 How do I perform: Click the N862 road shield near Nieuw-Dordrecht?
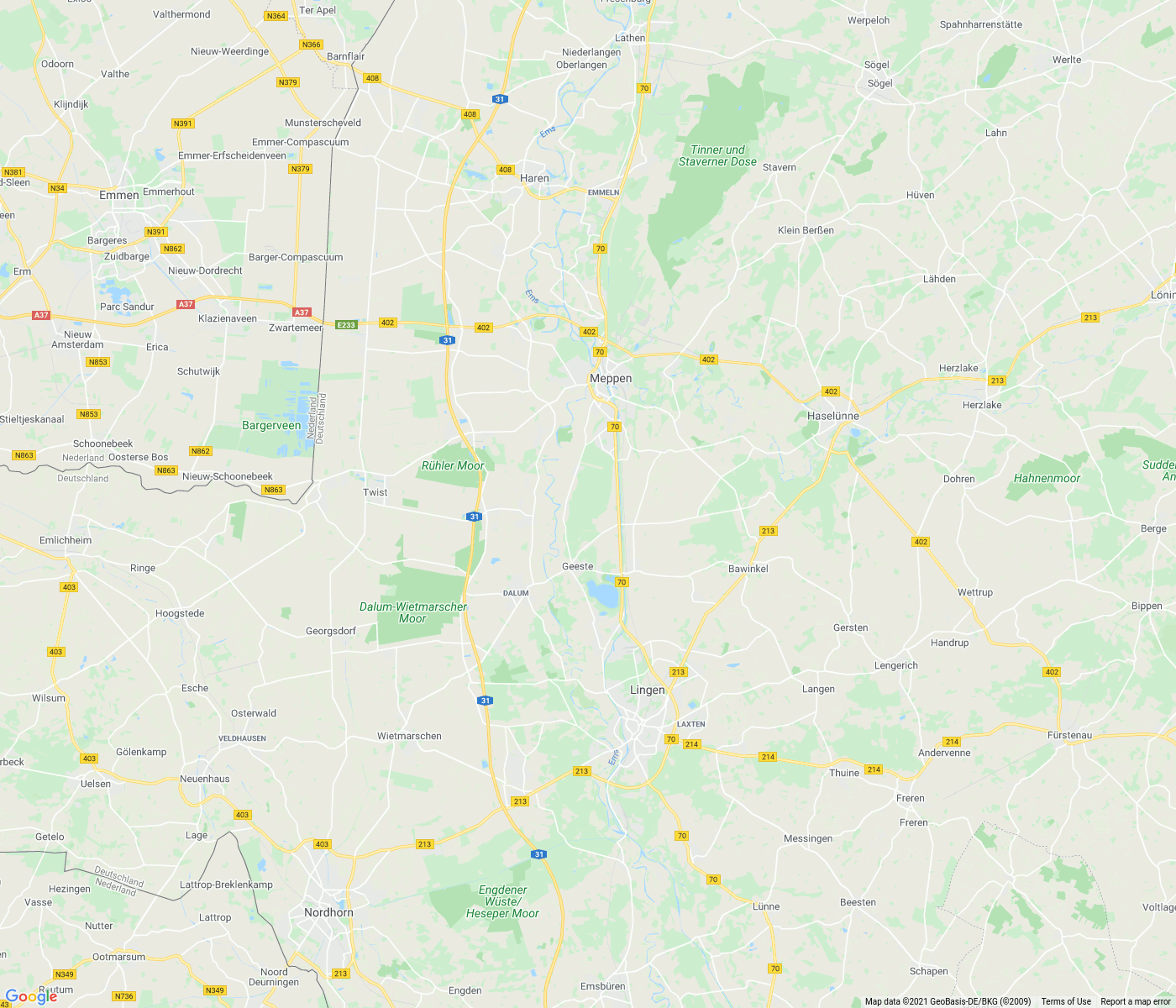click(x=173, y=249)
